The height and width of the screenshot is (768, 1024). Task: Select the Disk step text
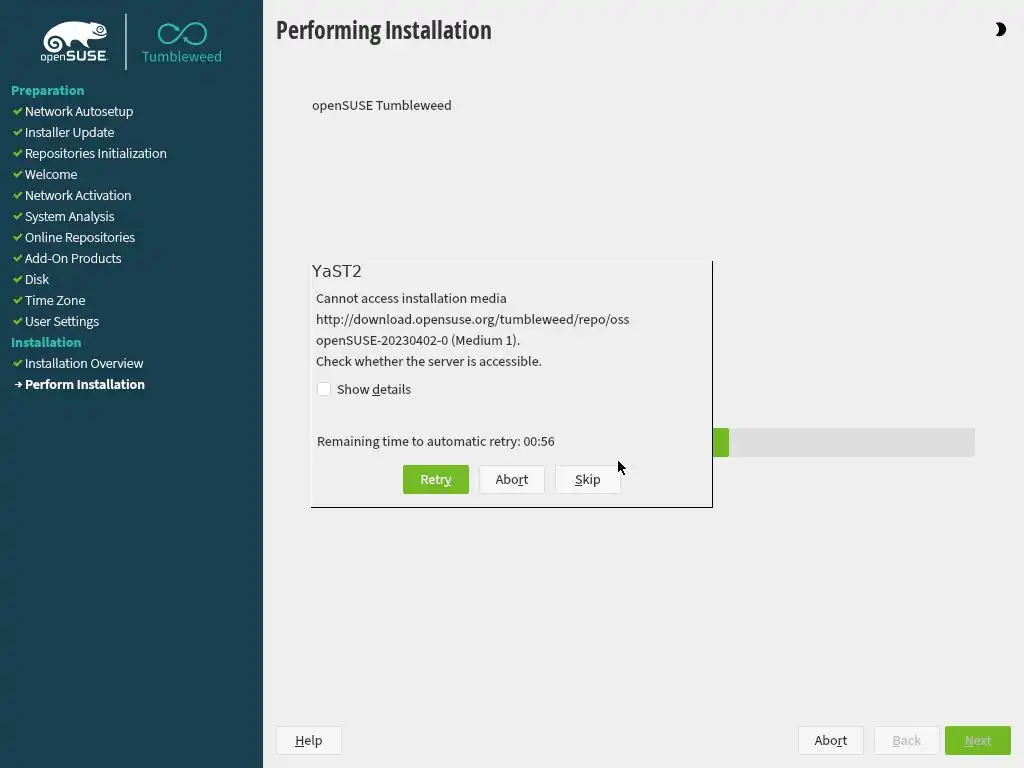[x=37, y=279]
